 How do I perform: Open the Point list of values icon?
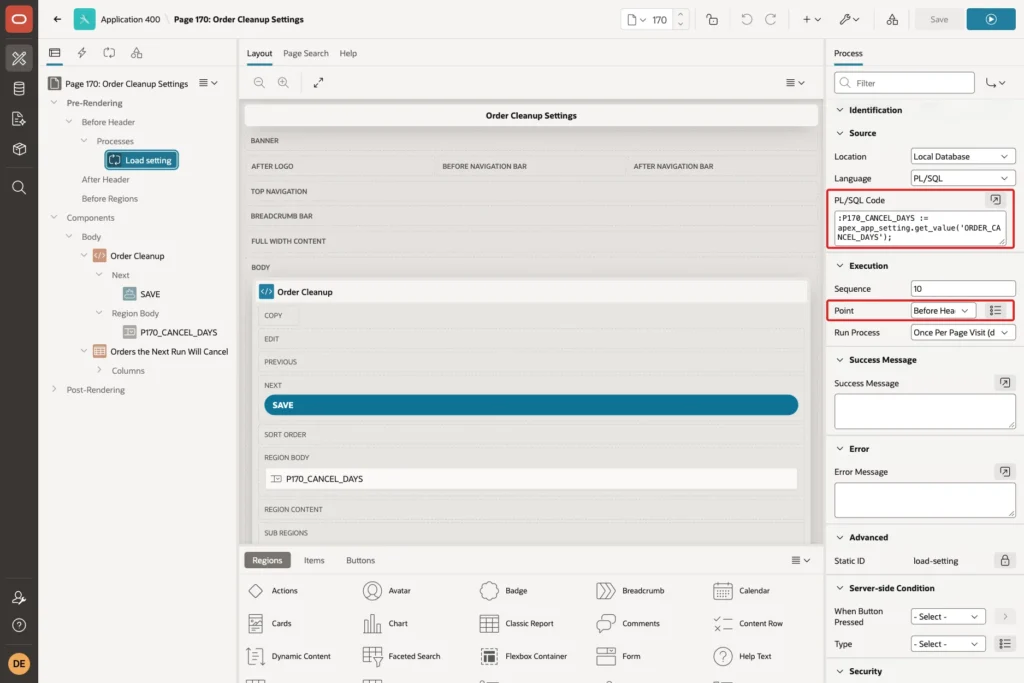click(x=995, y=311)
